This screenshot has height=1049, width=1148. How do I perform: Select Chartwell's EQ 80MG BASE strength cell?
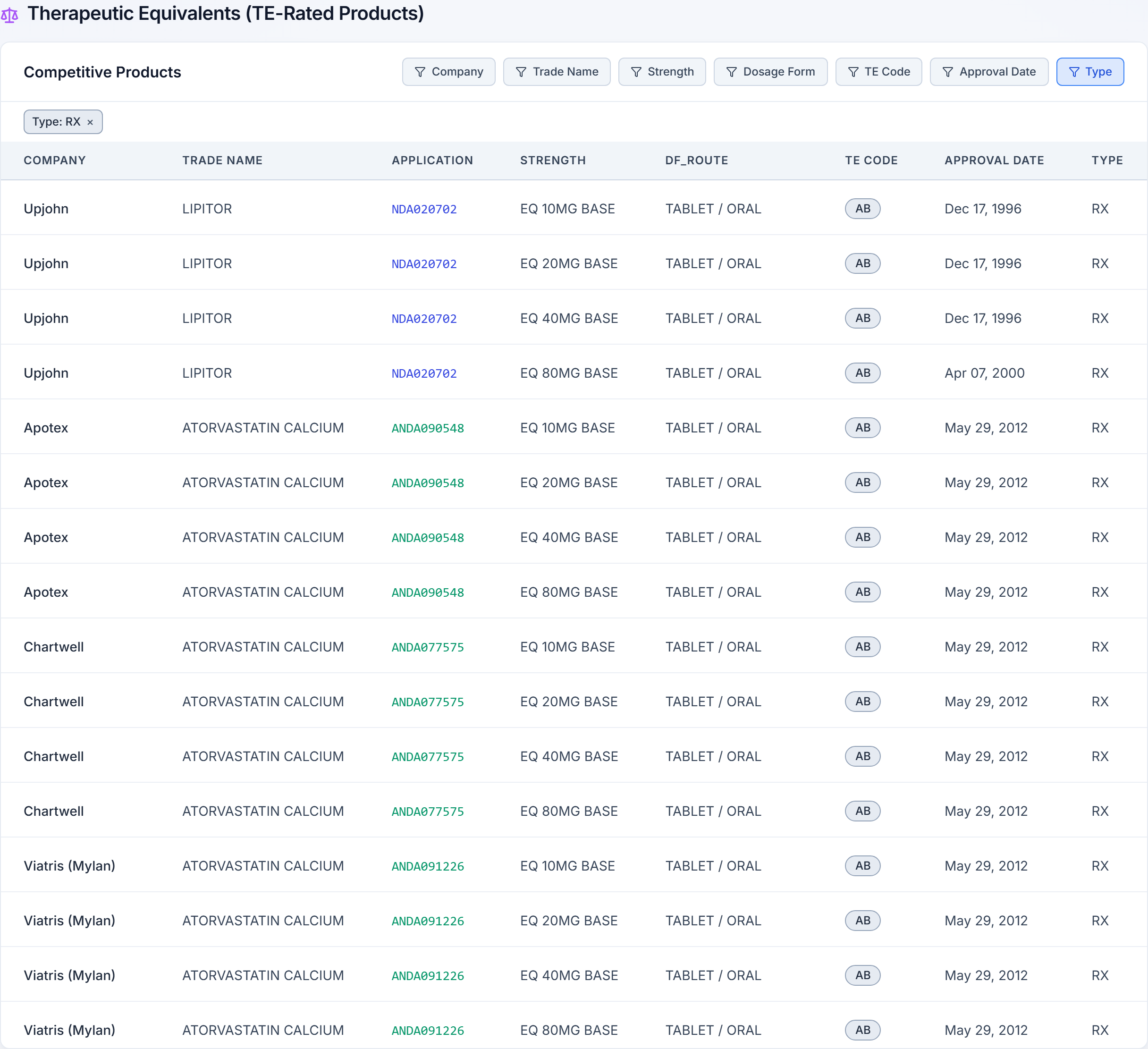pyautogui.click(x=569, y=811)
